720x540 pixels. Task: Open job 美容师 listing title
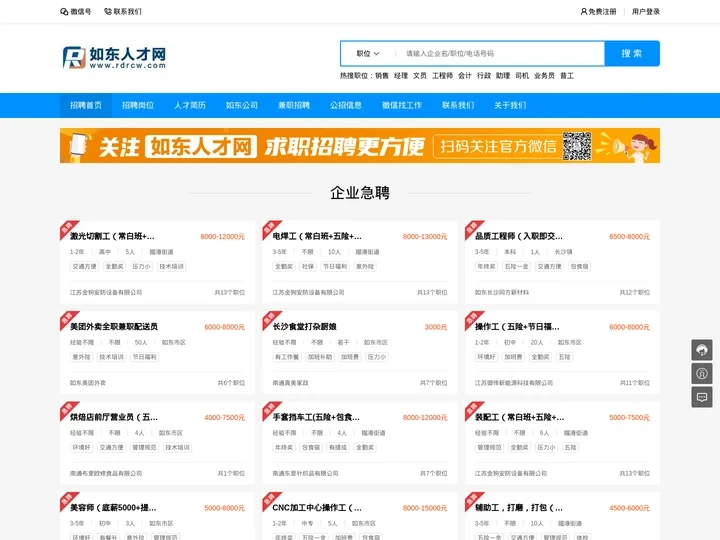113,507
